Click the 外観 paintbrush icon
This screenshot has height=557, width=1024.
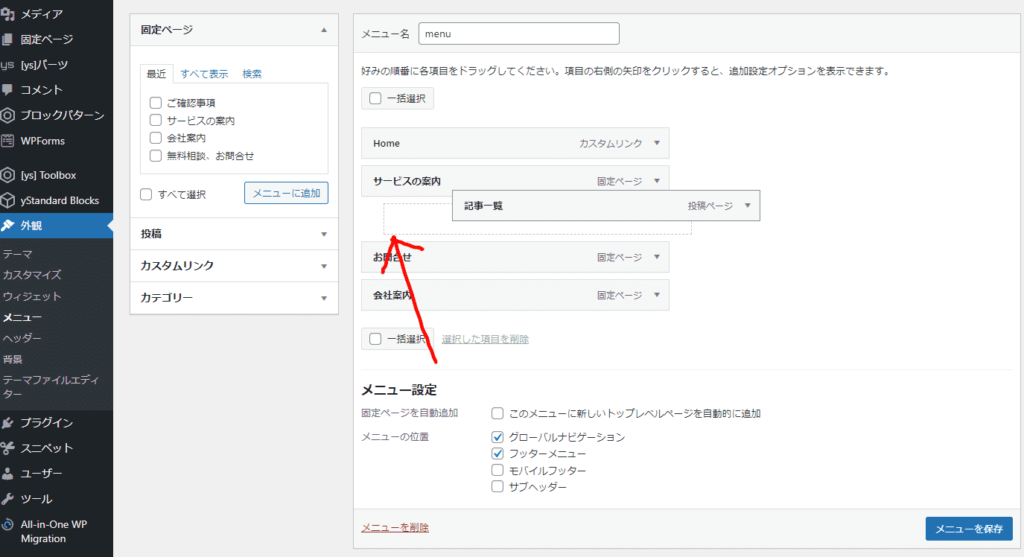click(x=7, y=225)
